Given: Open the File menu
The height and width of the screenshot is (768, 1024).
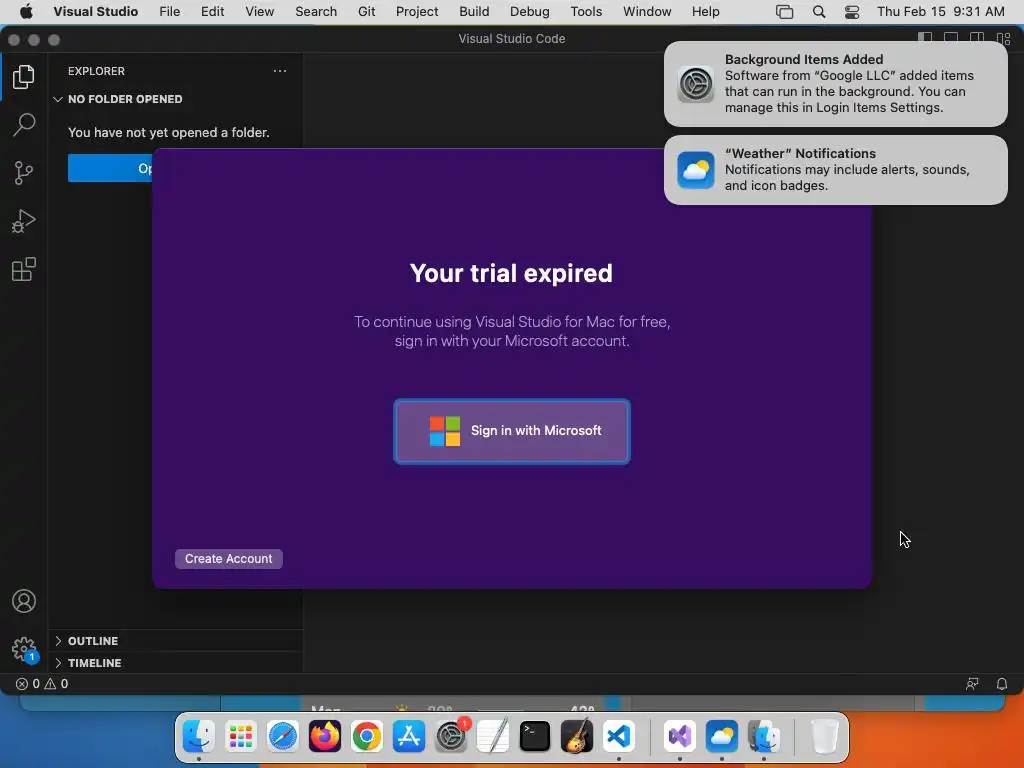Looking at the screenshot, I should (170, 12).
